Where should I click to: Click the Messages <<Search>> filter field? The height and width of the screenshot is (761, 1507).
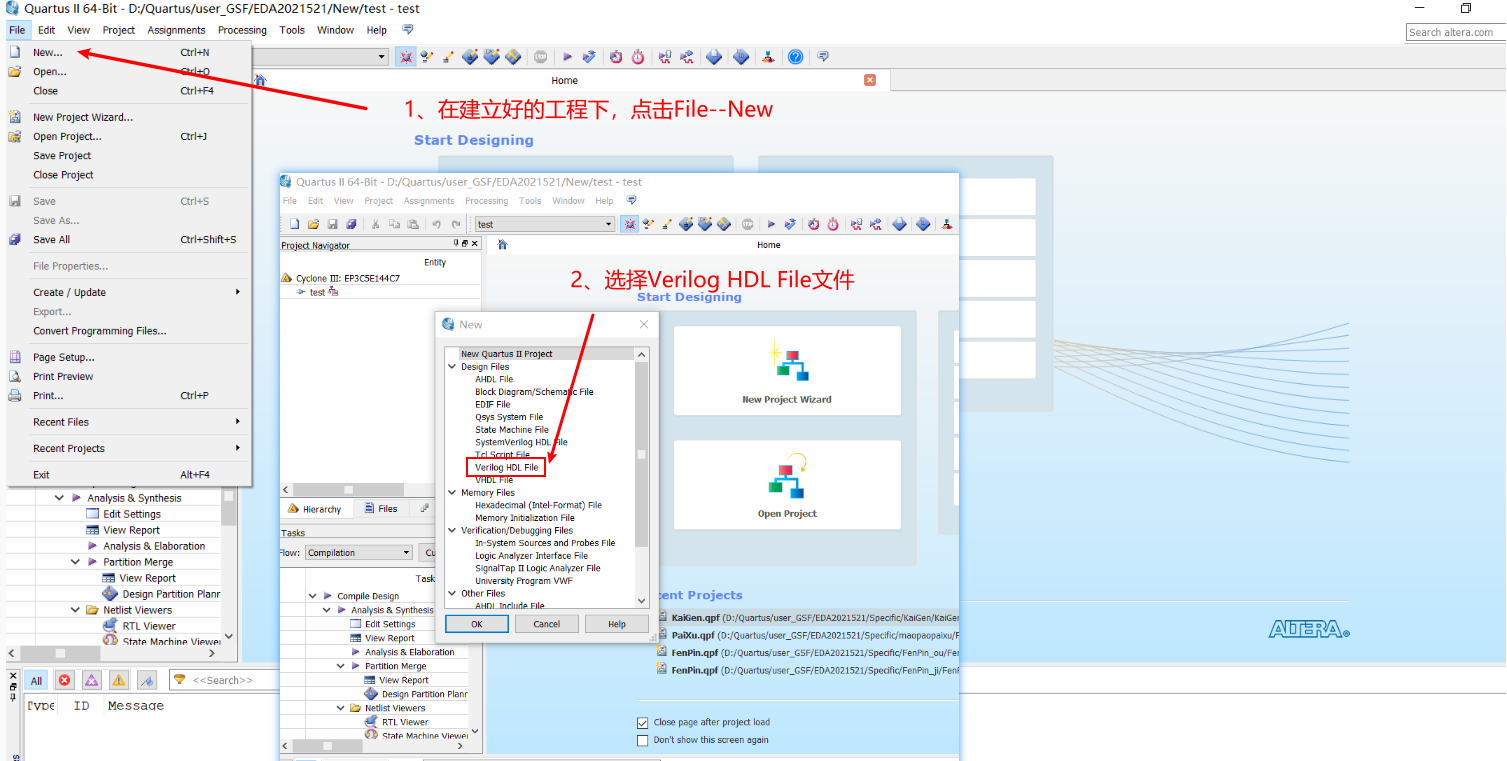(x=225, y=680)
